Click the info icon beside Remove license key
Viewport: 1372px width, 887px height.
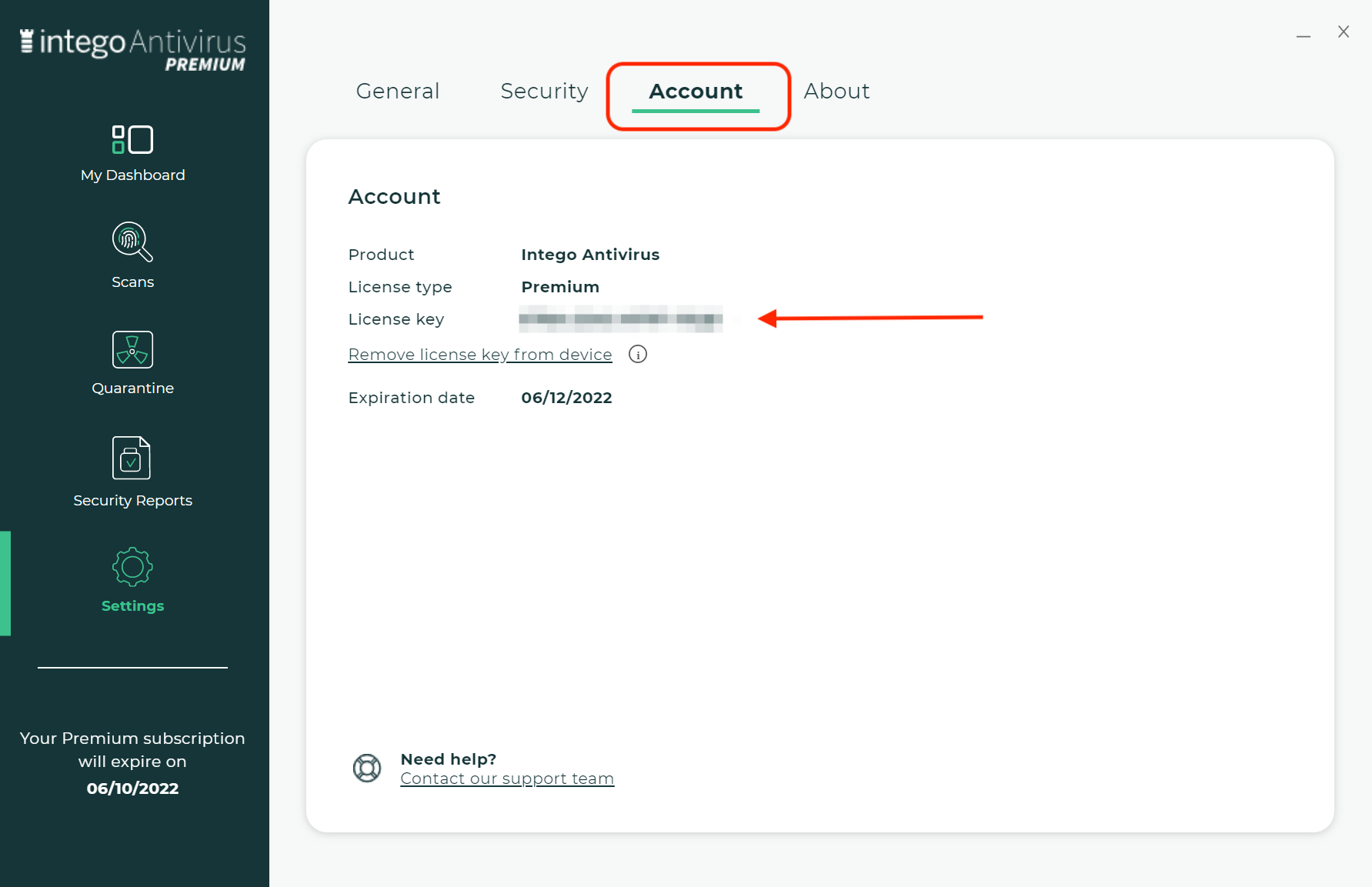(638, 354)
